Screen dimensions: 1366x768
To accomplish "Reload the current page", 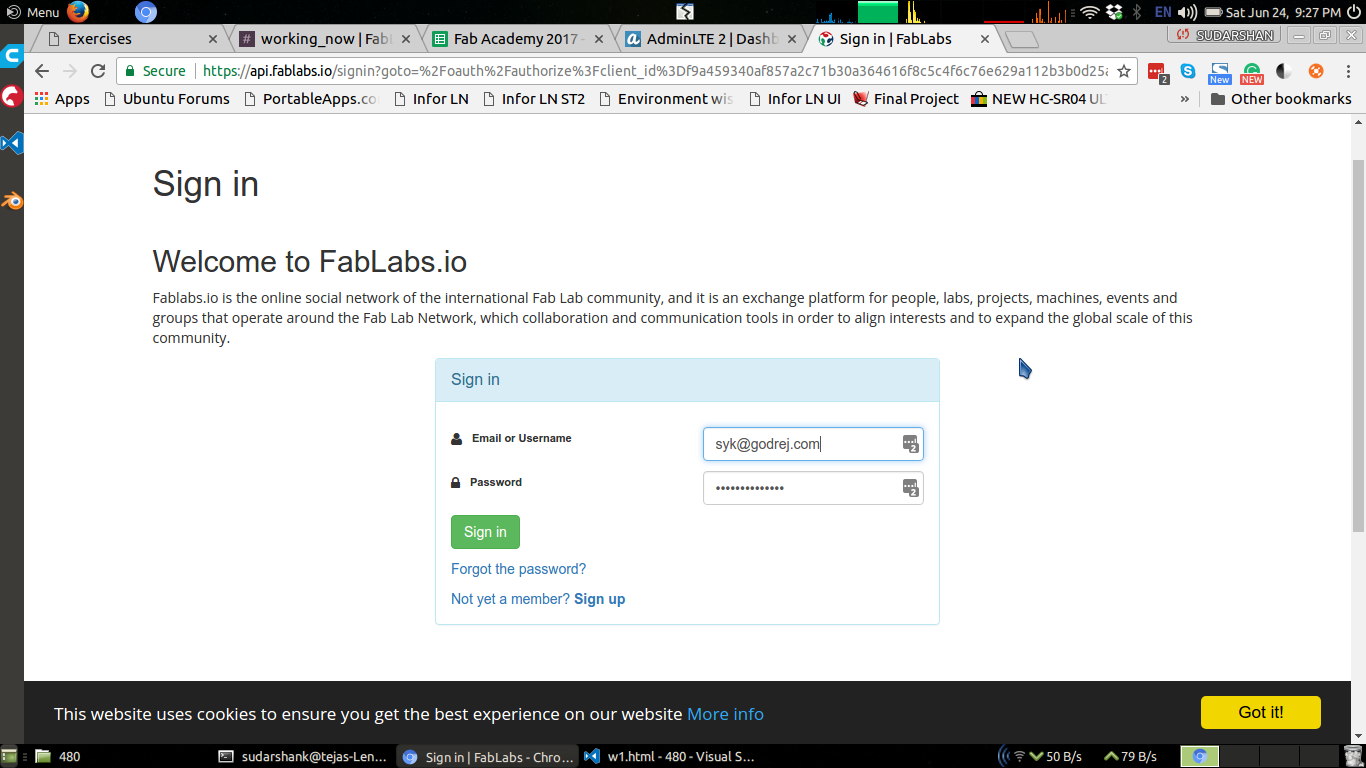I will pyautogui.click(x=98, y=71).
